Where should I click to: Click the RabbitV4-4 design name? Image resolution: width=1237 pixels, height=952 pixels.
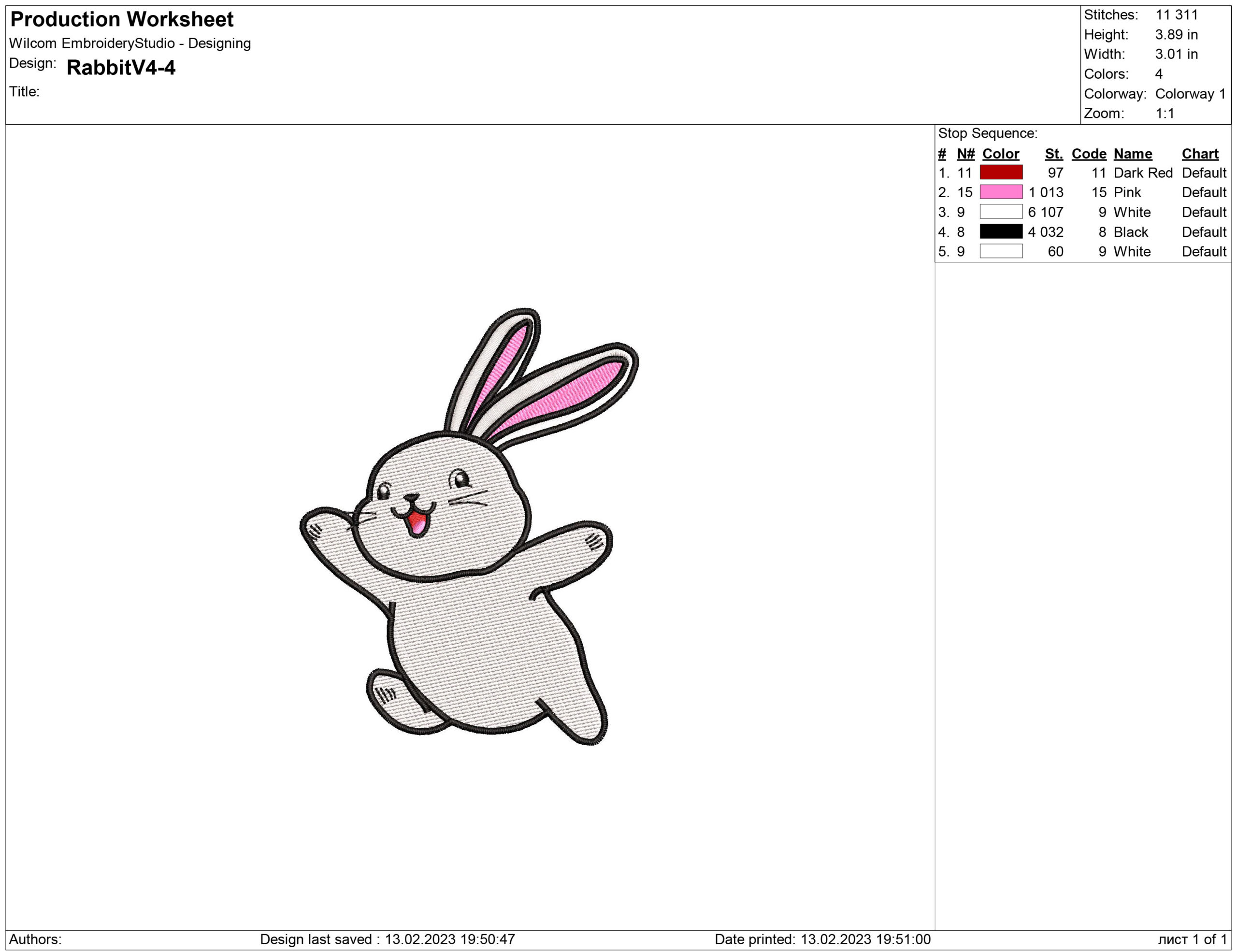121,68
